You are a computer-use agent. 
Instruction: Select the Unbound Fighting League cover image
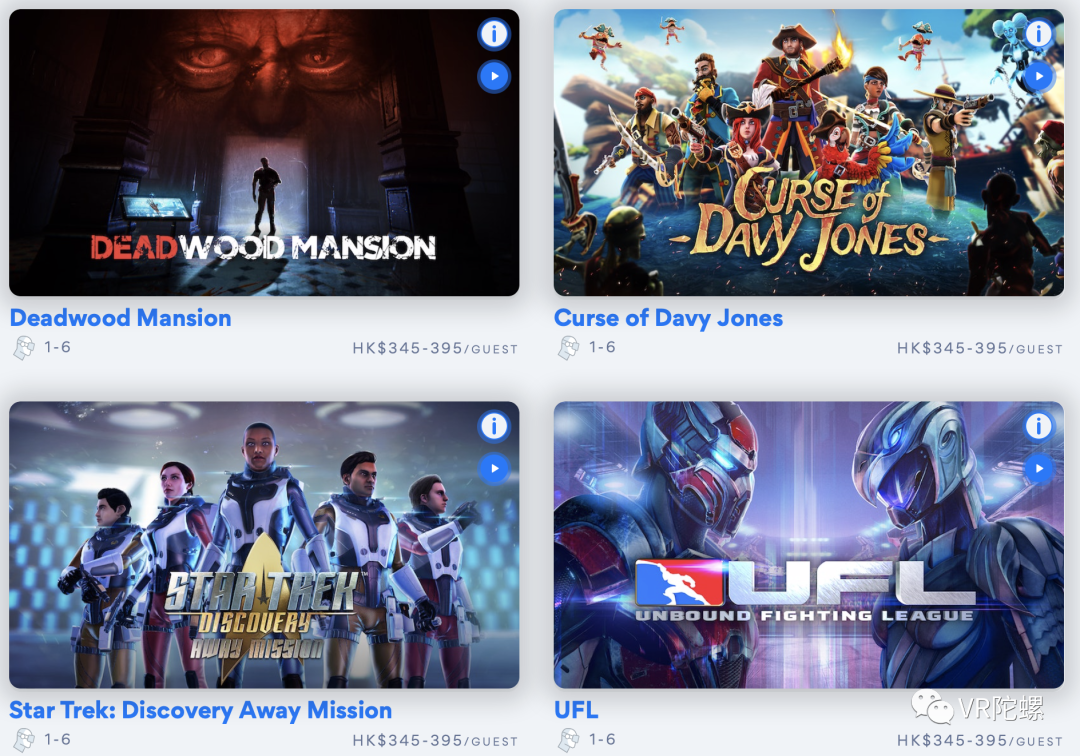pyautogui.click(x=809, y=545)
